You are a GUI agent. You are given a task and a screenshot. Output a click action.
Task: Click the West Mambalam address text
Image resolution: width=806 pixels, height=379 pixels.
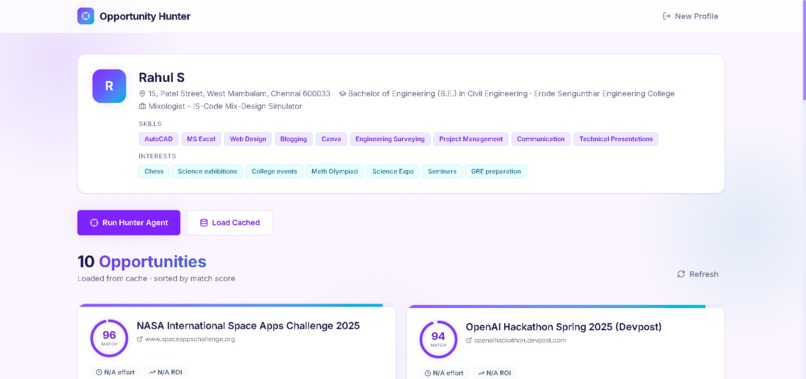(x=239, y=94)
